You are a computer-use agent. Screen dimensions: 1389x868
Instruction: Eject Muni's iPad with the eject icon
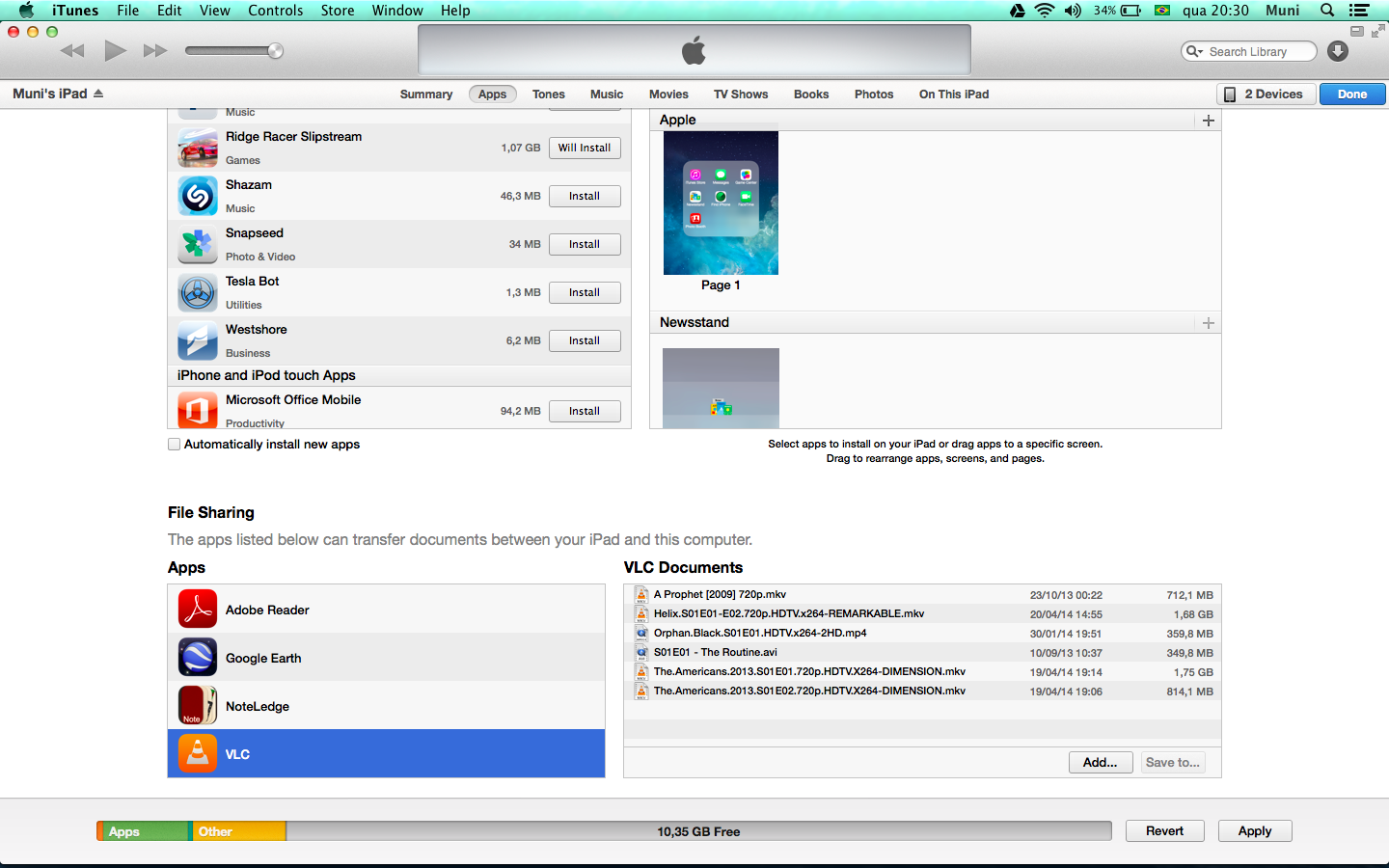coord(98,94)
